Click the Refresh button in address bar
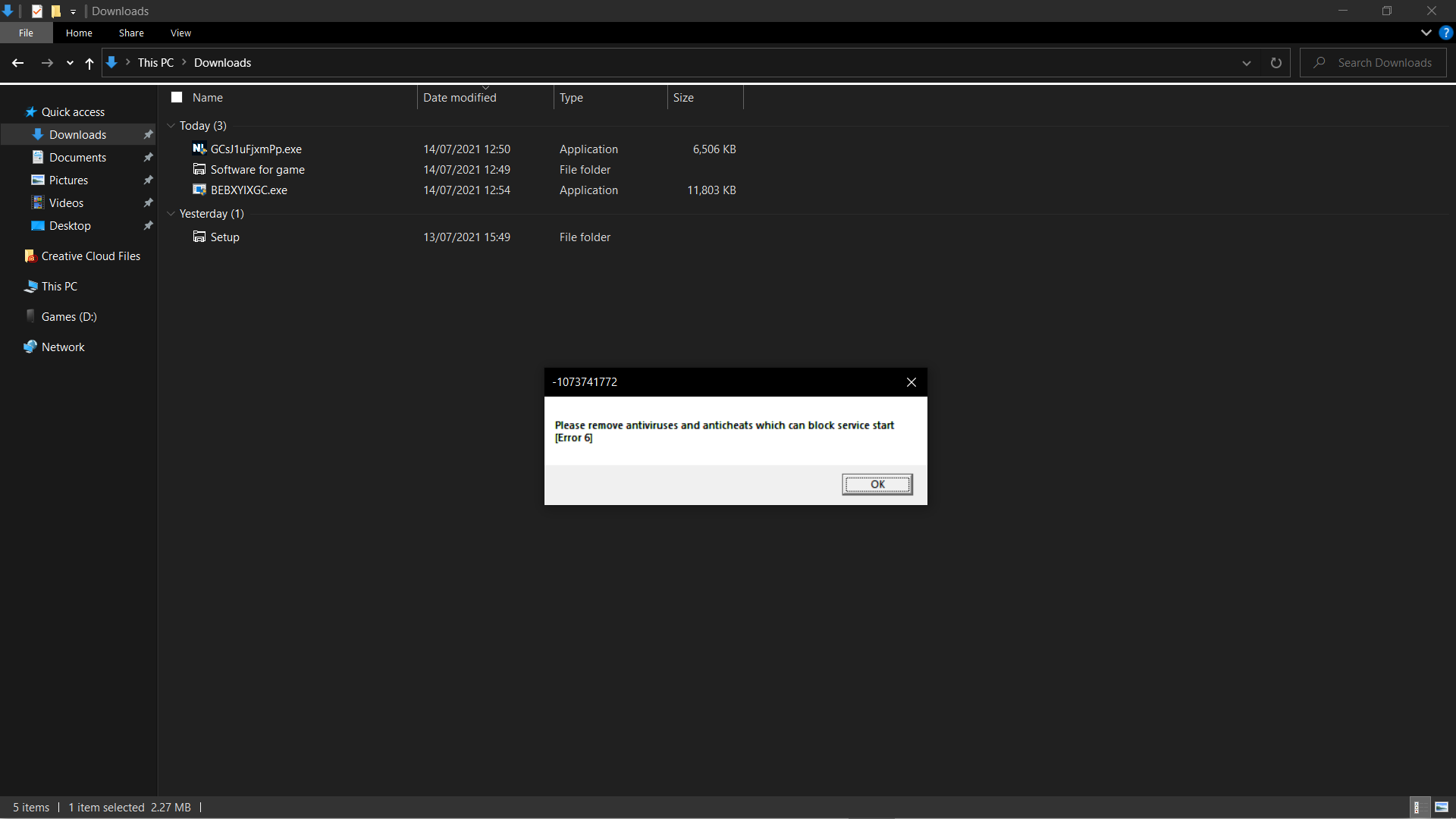Screen dimensions: 1456x819 point(1276,63)
